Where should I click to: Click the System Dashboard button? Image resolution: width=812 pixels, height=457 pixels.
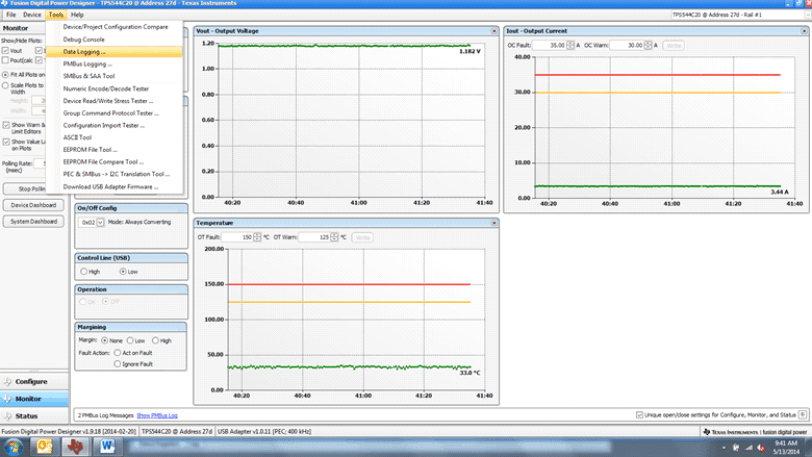click(34, 222)
